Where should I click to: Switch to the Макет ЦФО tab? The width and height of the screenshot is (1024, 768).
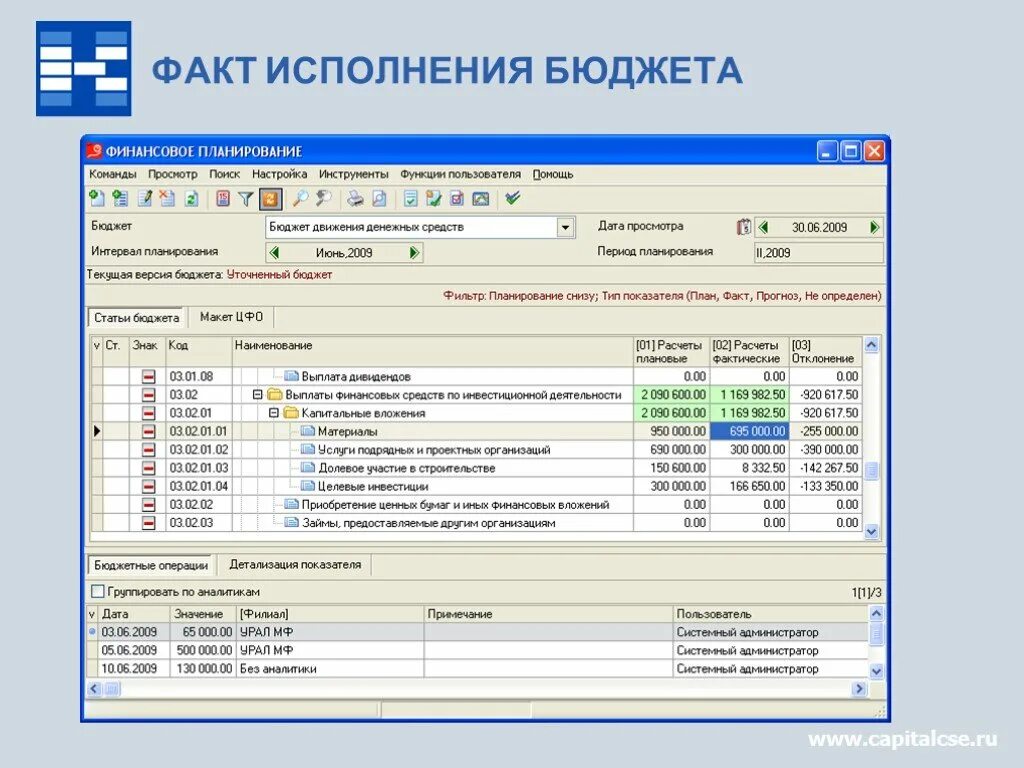pyautogui.click(x=232, y=317)
